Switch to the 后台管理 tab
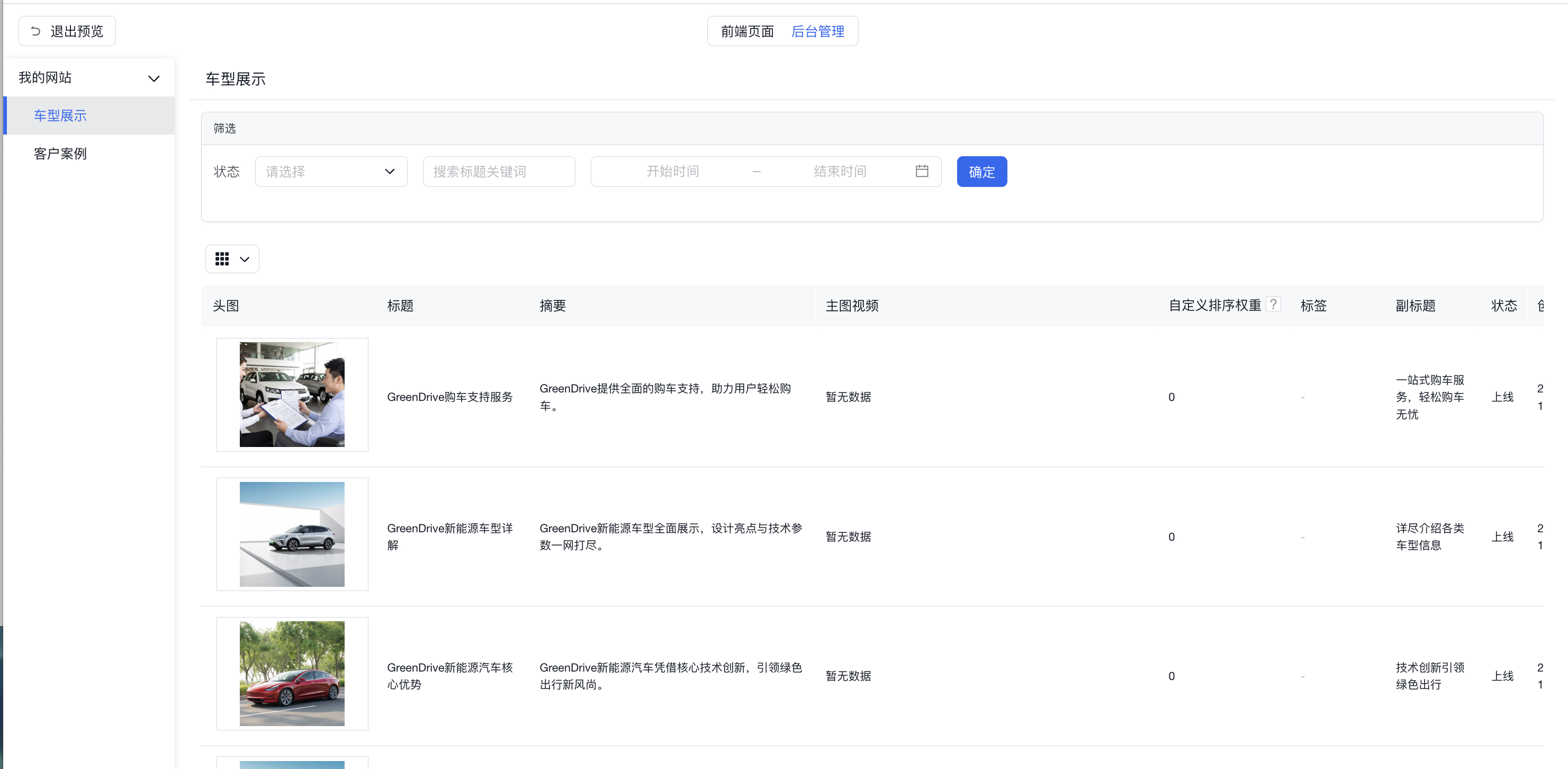The image size is (1568, 769). tap(817, 31)
